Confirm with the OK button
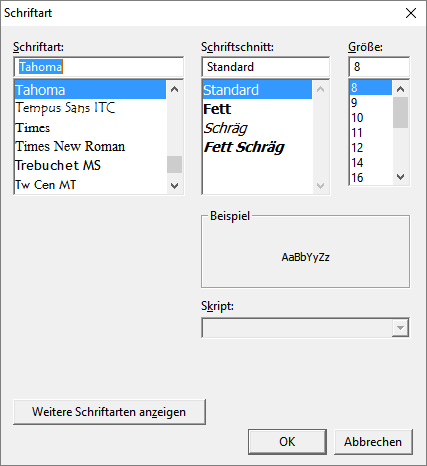427x466 pixels. tap(287, 442)
